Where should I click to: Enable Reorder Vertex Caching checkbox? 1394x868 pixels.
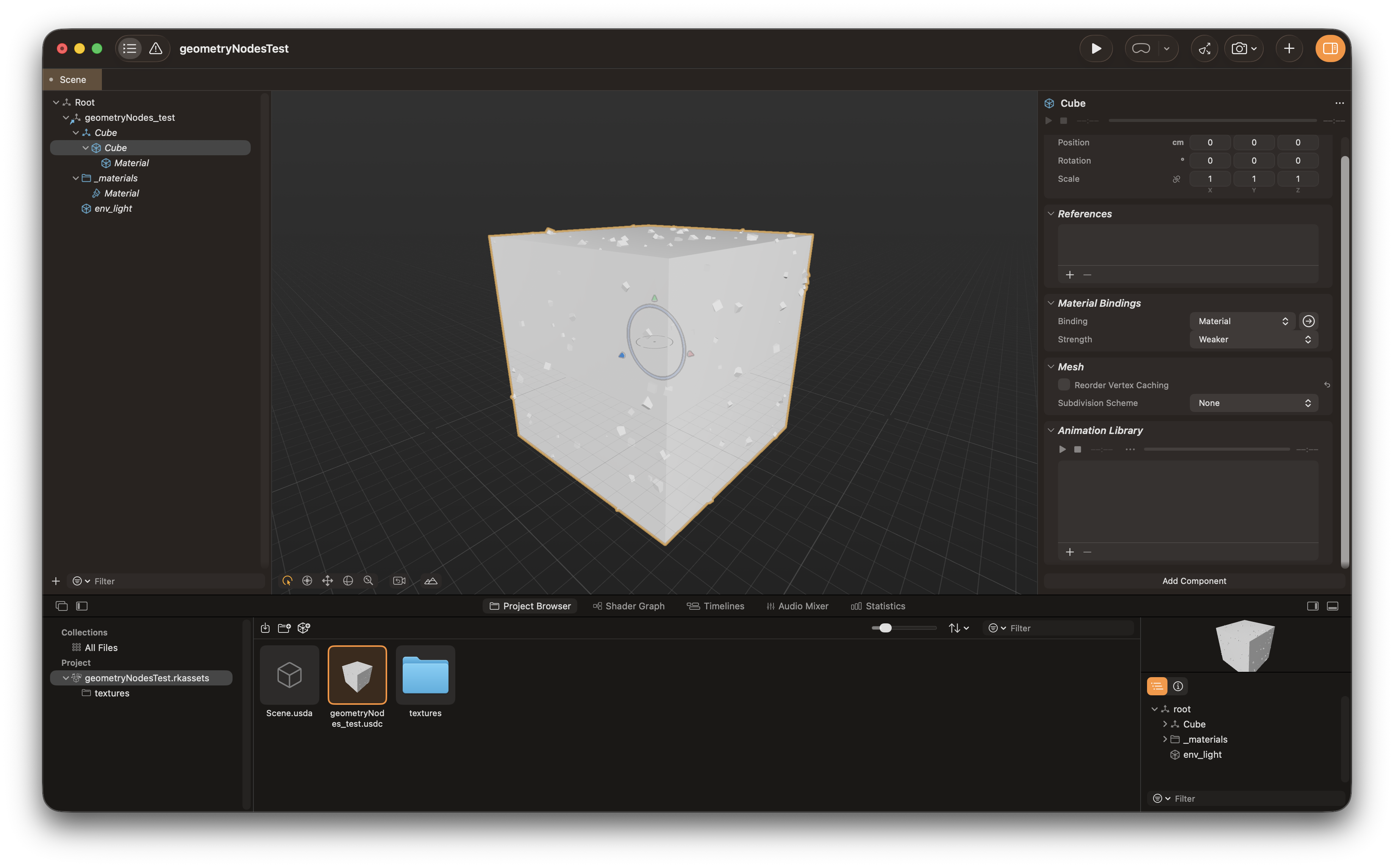[x=1064, y=385]
